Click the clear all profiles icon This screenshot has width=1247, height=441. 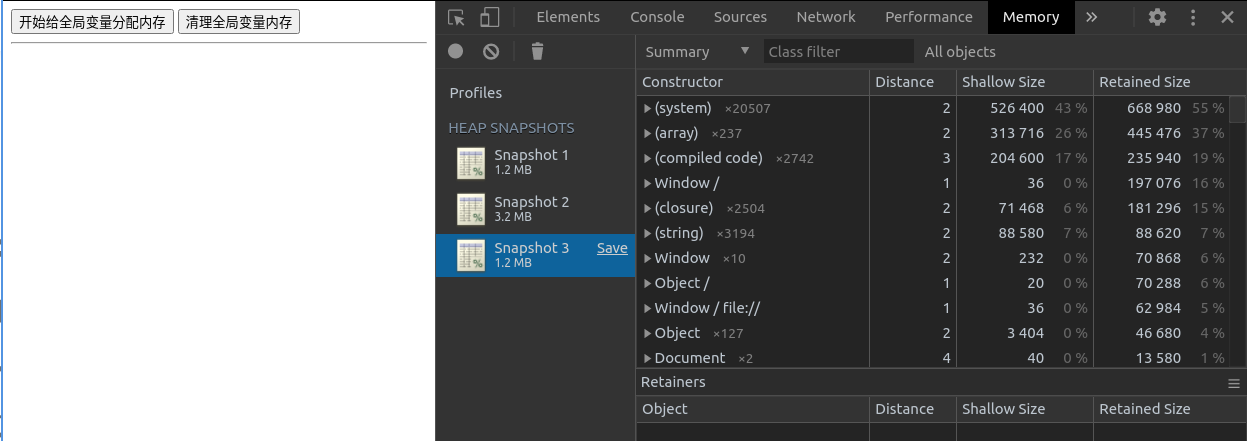pos(490,52)
